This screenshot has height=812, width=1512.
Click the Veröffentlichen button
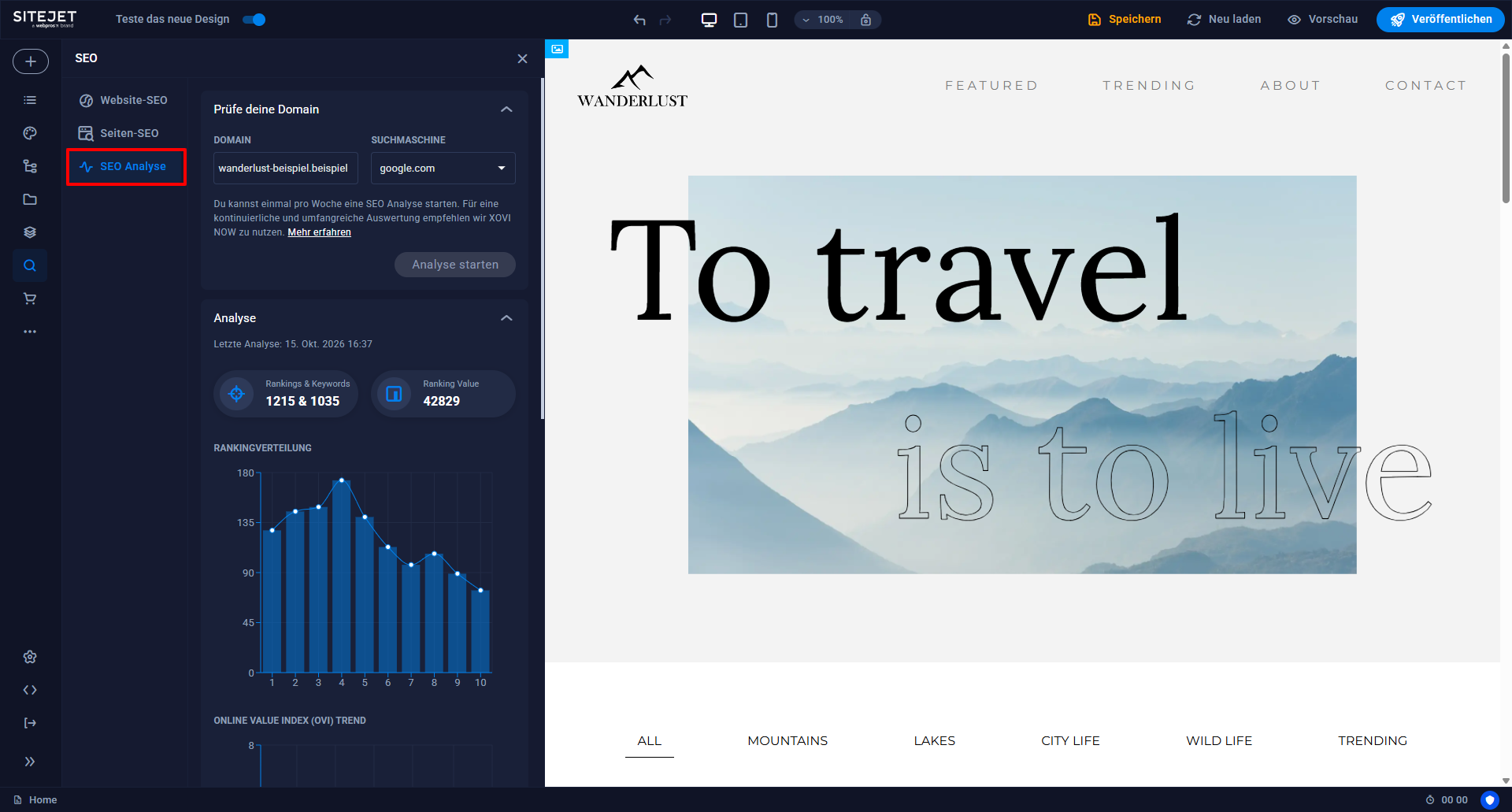(1440, 20)
